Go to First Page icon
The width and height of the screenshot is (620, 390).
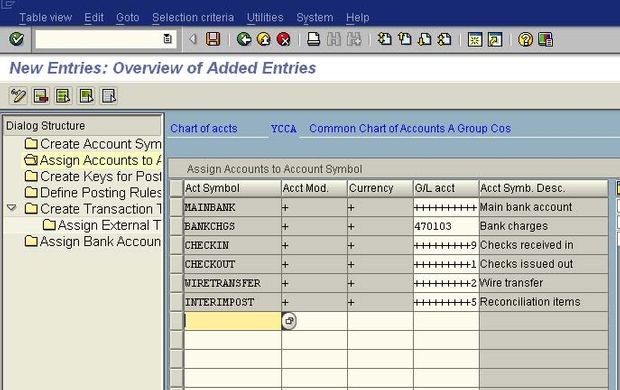[x=384, y=39]
